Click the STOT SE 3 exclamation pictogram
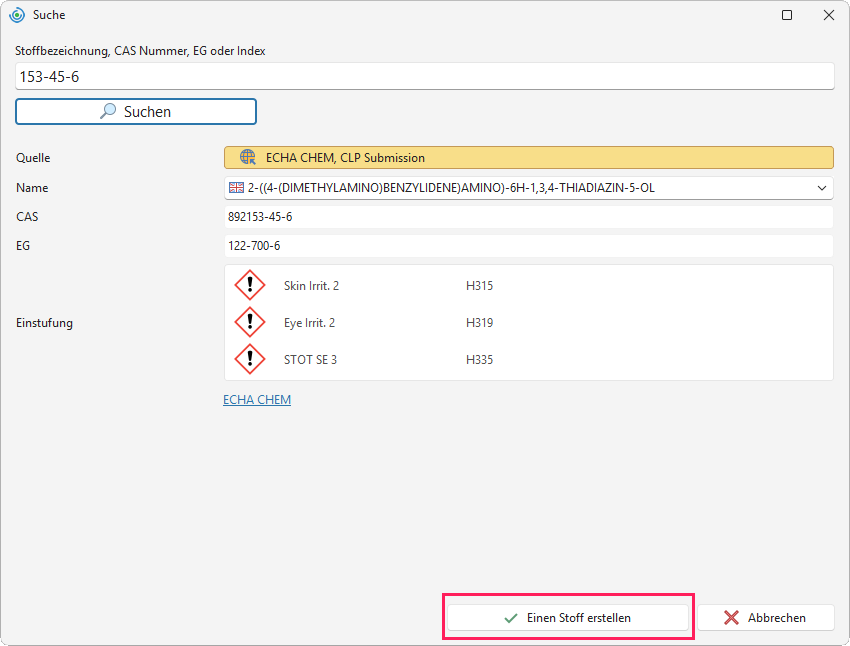This screenshot has width=850, height=646. (x=250, y=359)
